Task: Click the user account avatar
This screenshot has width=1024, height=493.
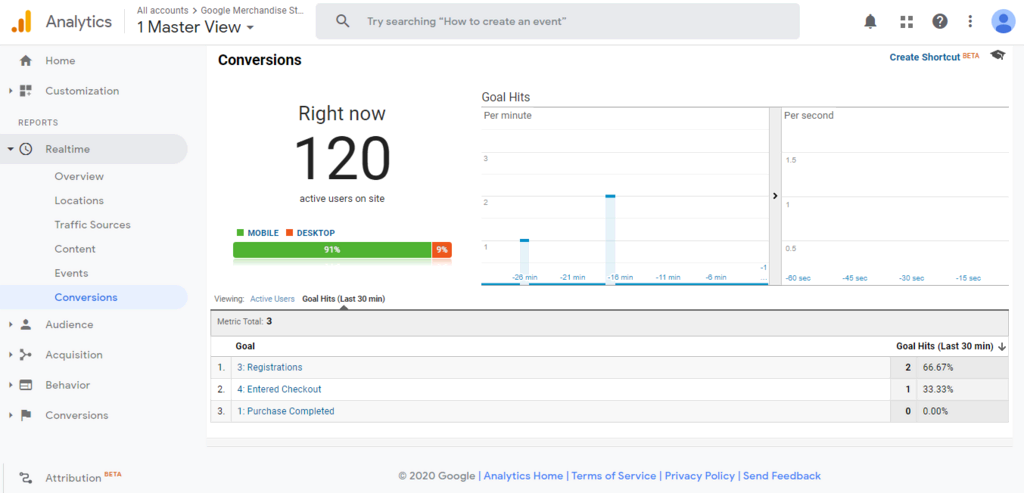Action: (1003, 21)
